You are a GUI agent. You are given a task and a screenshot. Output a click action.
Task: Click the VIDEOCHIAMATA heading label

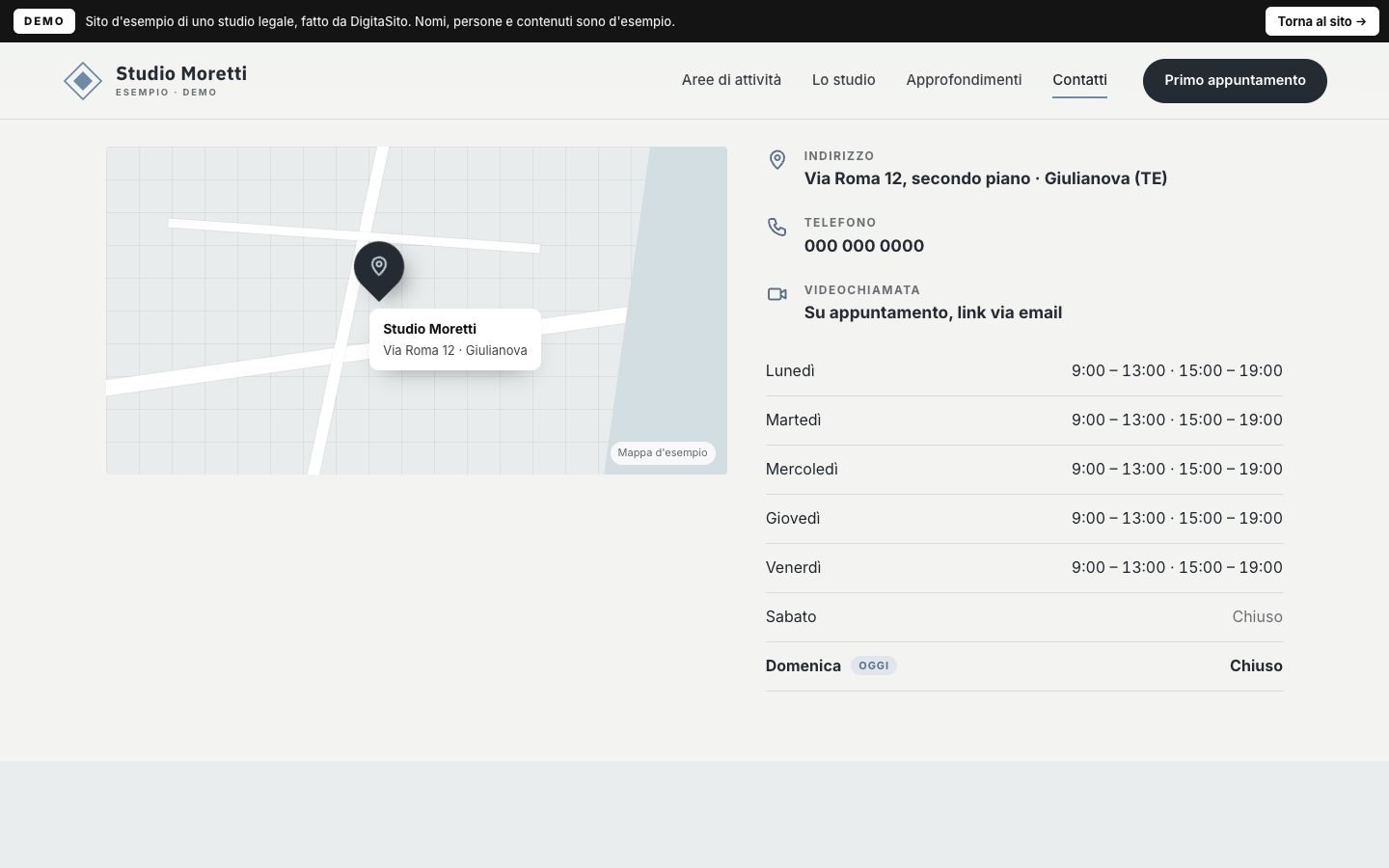coord(862,290)
